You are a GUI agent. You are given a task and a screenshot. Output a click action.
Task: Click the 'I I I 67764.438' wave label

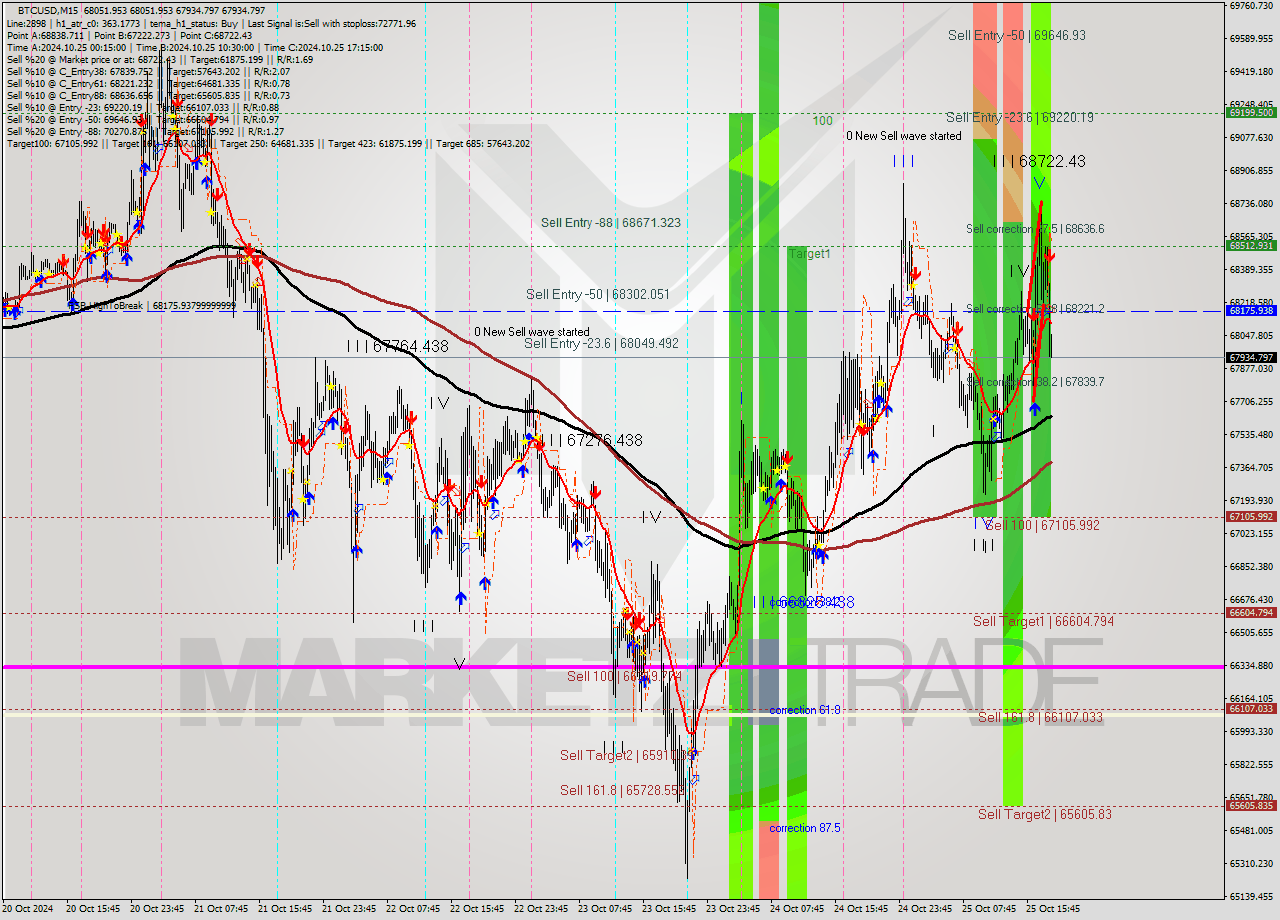[397, 346]
